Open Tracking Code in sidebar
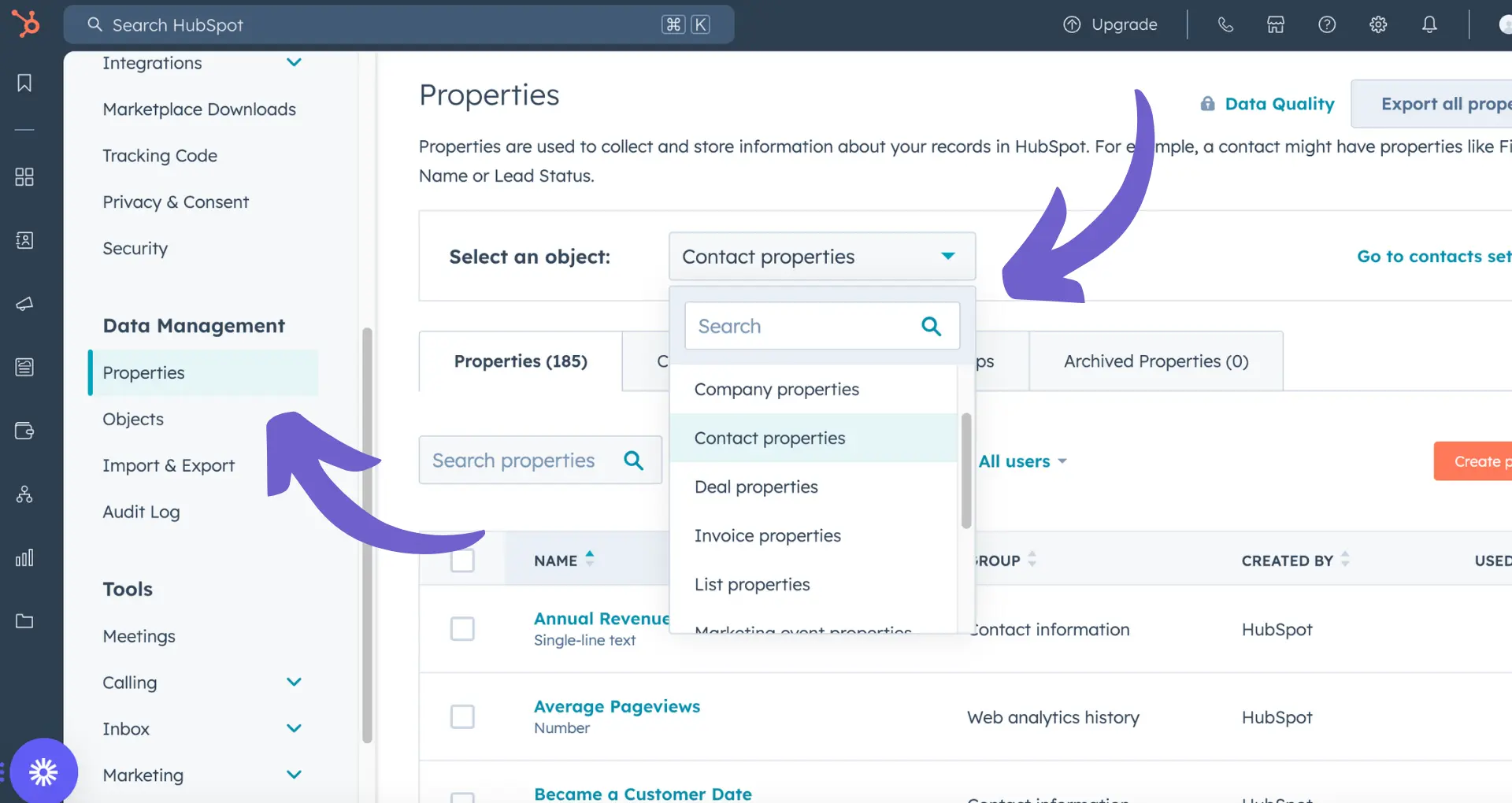The image size is (1512, 803). [160, 156]
